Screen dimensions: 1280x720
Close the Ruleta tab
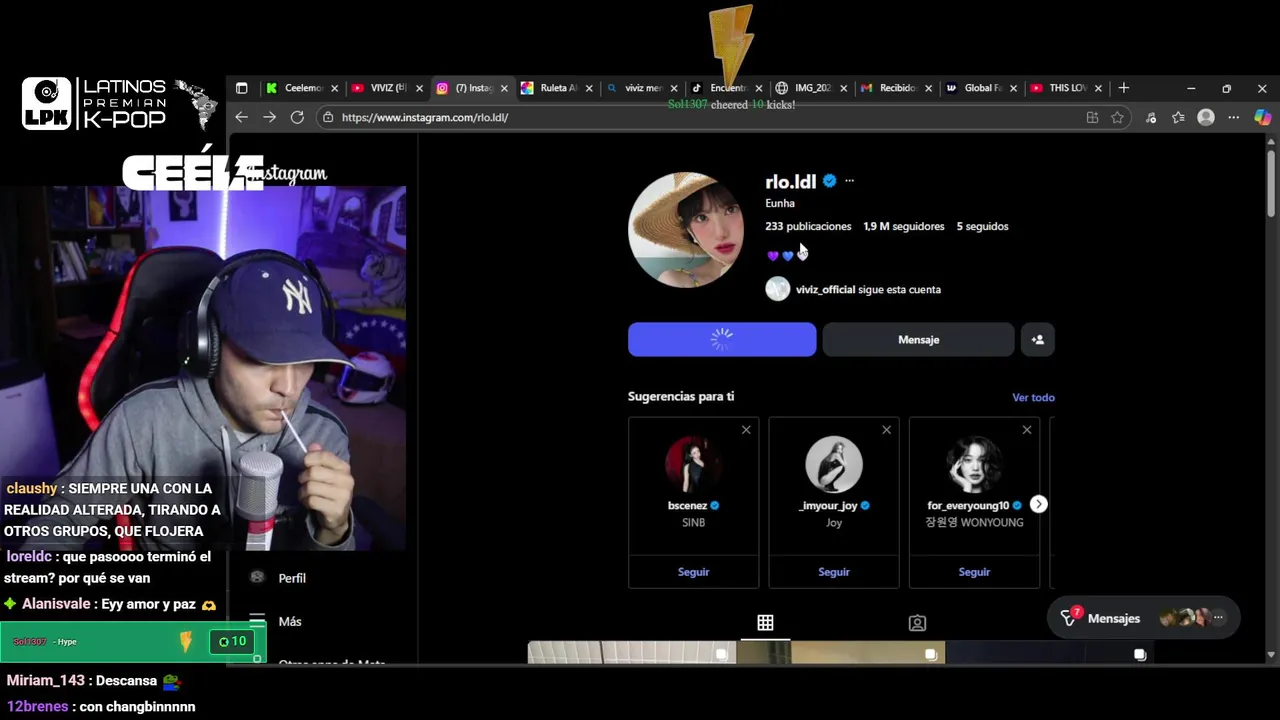[x=589, y=88]
